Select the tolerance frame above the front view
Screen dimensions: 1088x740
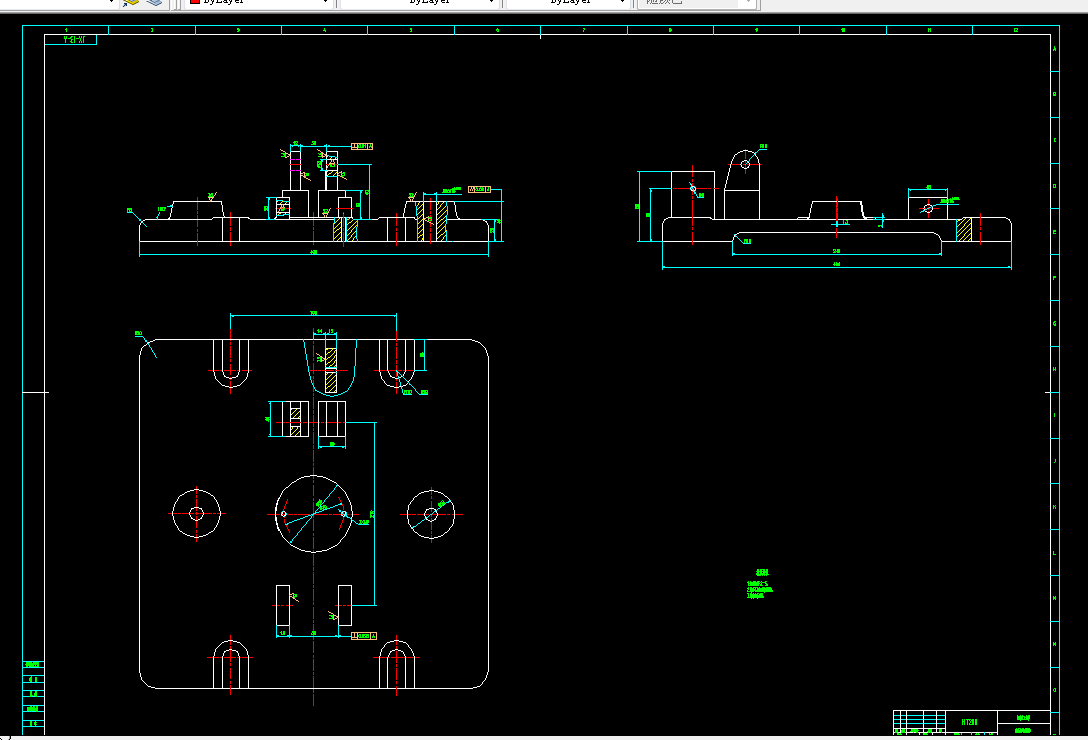coord(362,146)
